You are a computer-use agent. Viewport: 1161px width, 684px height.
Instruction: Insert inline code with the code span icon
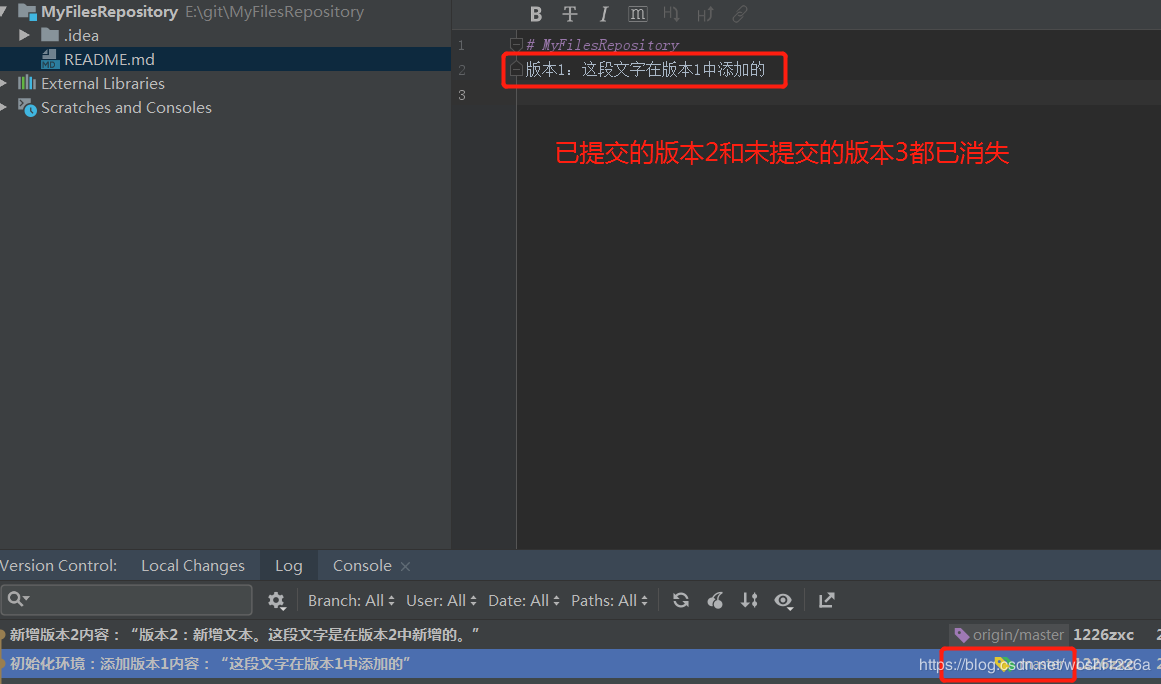637,14
